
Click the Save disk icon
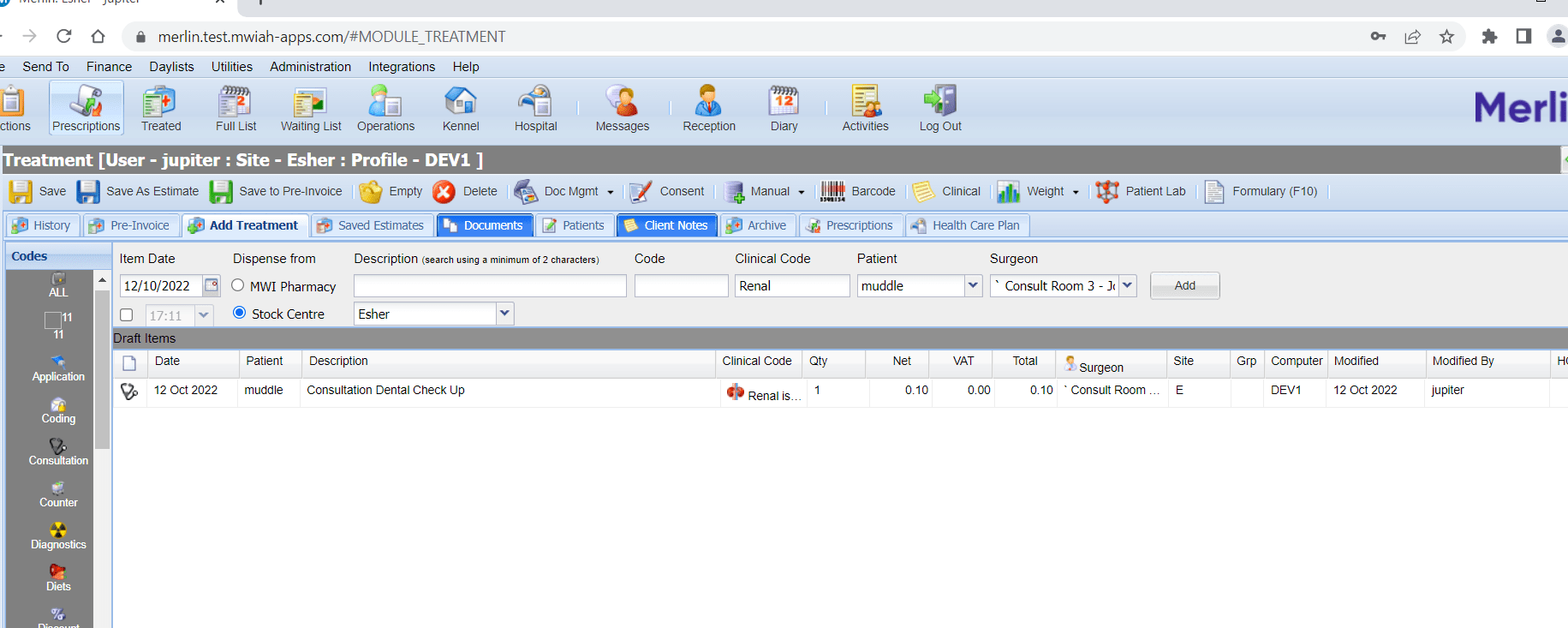(x=21, y=191)
